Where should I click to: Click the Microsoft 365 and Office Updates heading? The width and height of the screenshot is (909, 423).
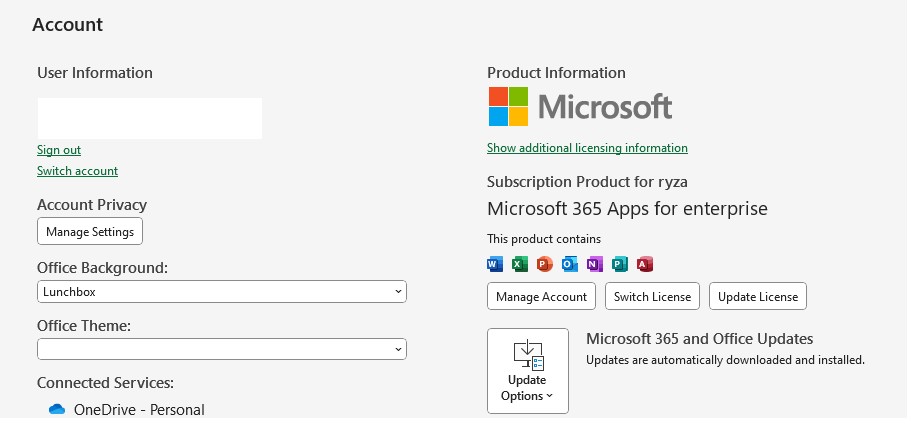pyautogui.click(x=700, y=339)
